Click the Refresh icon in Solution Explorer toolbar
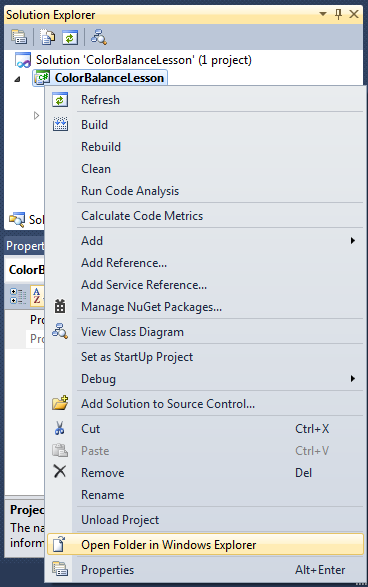 click(70, 37)
